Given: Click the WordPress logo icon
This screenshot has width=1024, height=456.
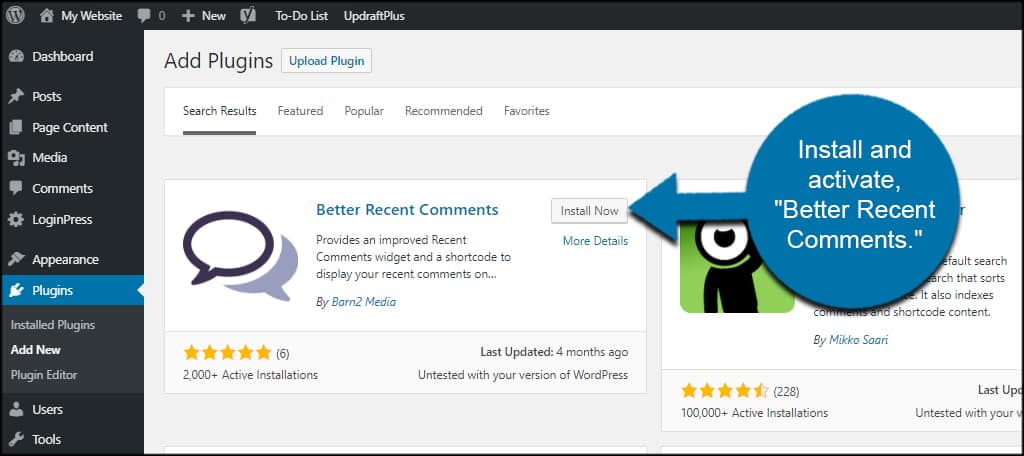Looking at the screenshot, I should pyautogui.click(x=15, y=15).
